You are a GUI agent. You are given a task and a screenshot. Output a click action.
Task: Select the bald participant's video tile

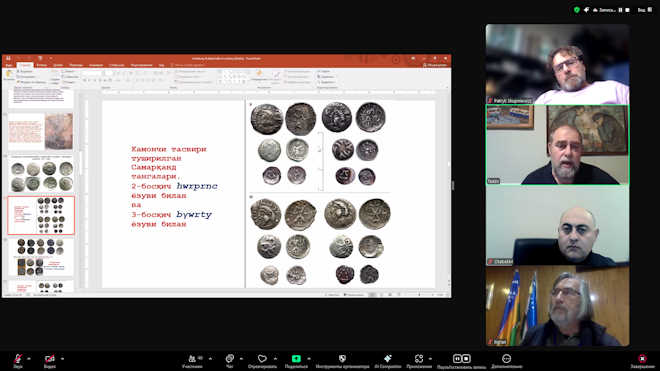[x=557, y=225]
